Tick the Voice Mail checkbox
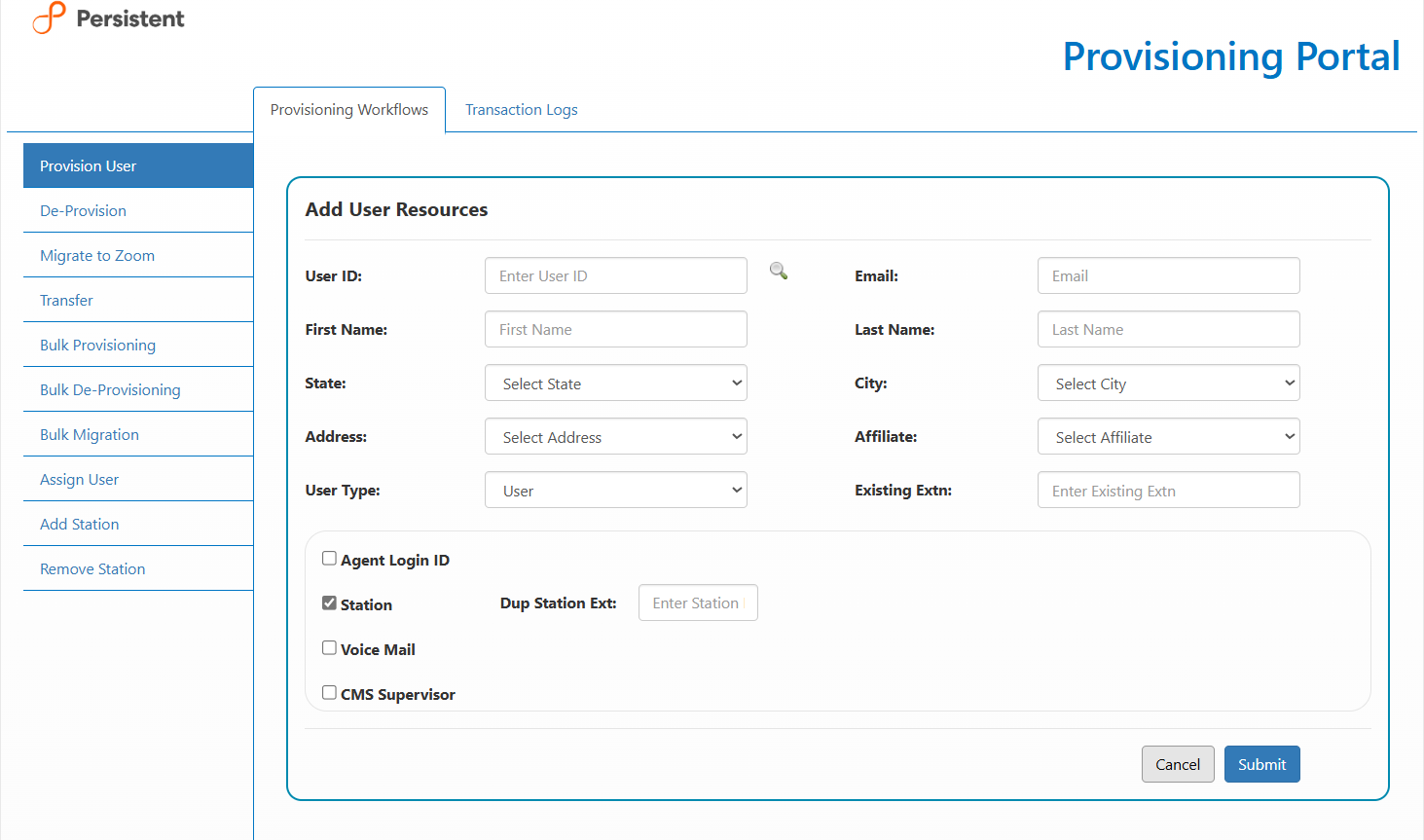 tap(329, 648)
